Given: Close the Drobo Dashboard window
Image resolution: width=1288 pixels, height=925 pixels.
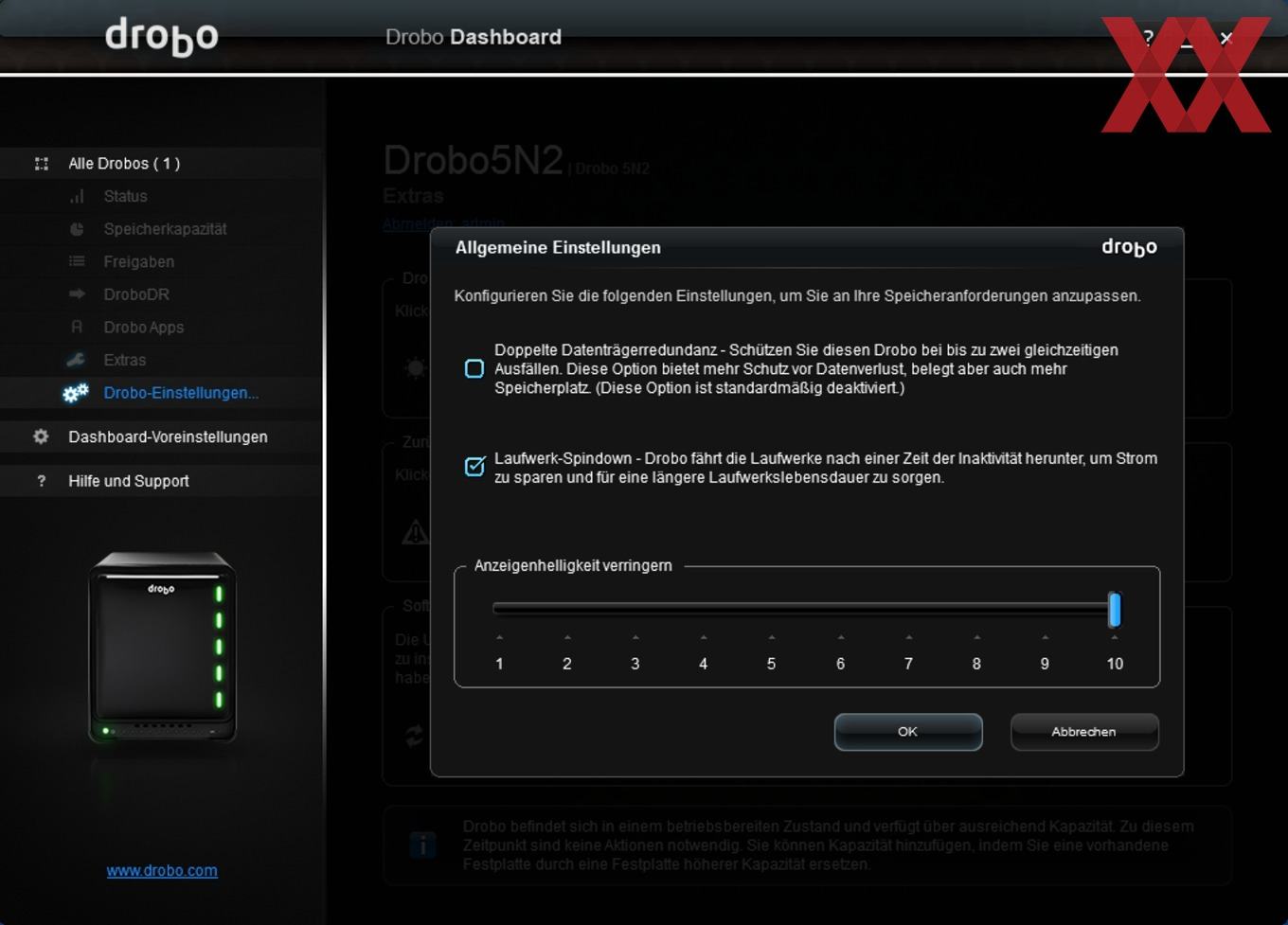Looking at the screenshot, I should pos(1226,38).
